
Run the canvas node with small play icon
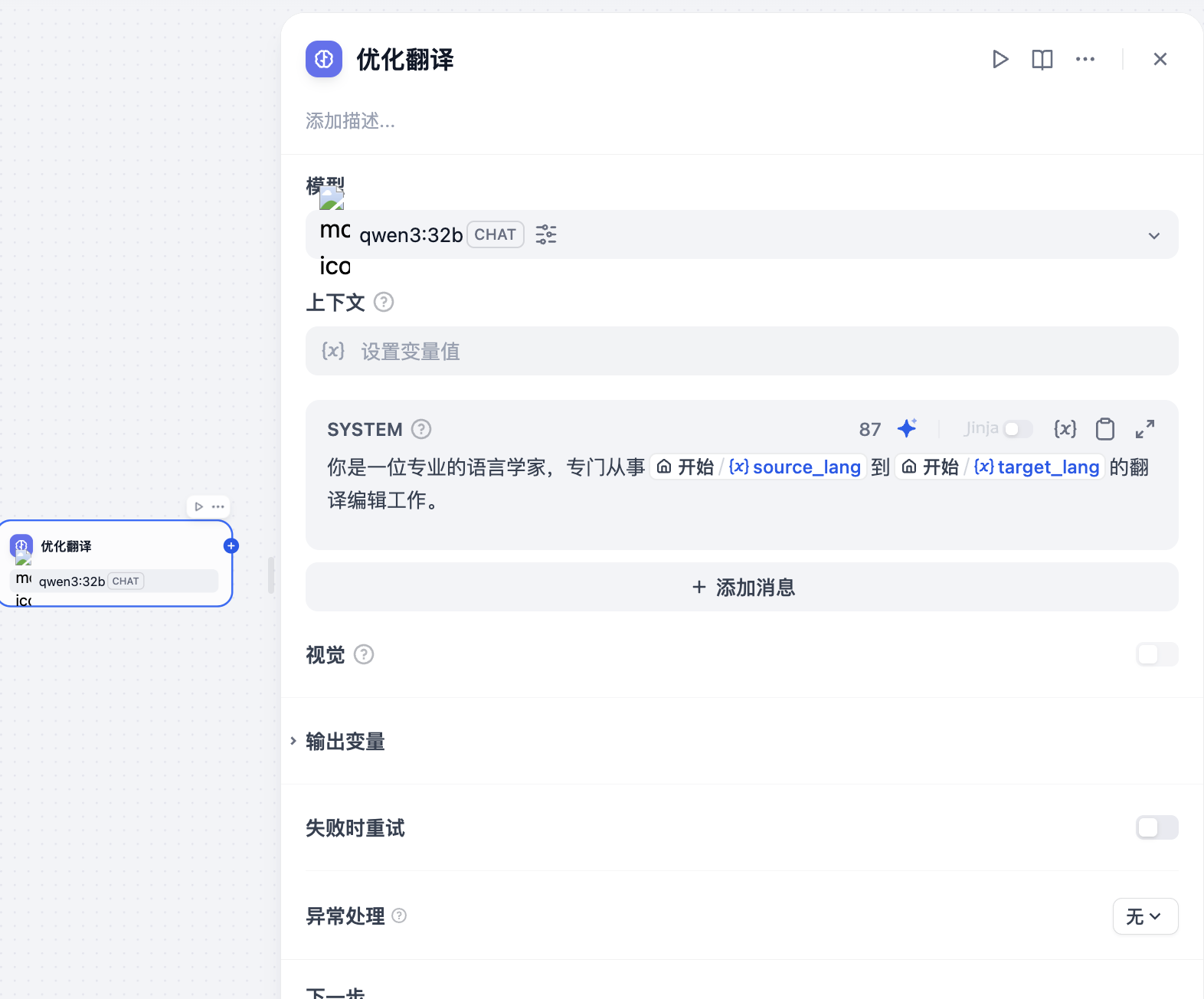coord(199,506)
